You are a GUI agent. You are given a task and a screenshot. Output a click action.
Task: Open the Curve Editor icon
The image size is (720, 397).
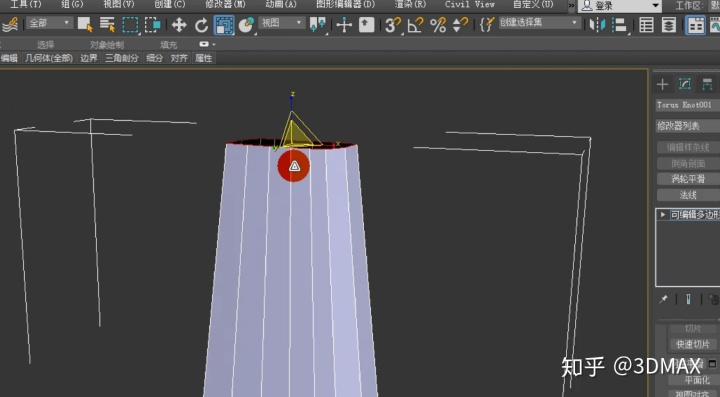[x=714, y=25]
